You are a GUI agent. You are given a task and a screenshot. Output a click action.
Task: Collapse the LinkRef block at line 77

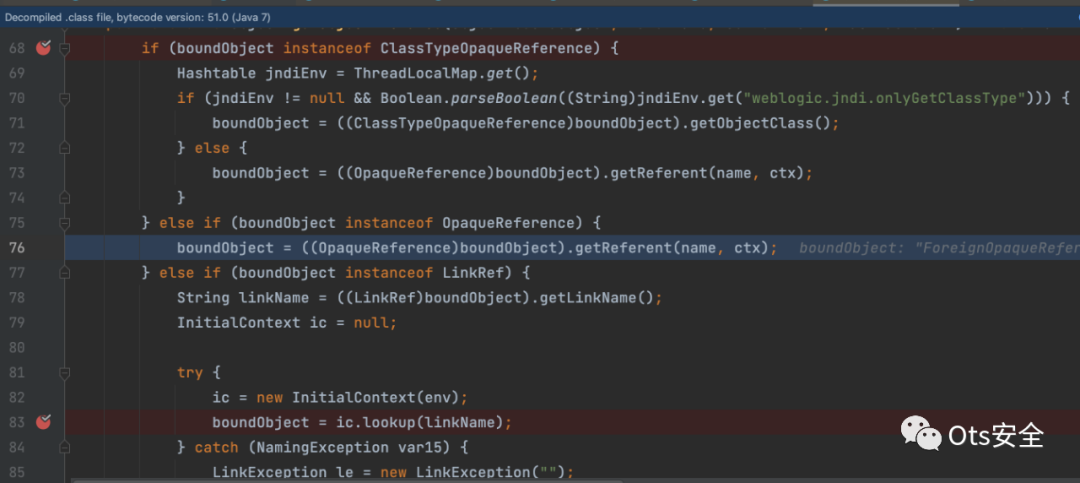pyautogui.click(x=65, y=273)
